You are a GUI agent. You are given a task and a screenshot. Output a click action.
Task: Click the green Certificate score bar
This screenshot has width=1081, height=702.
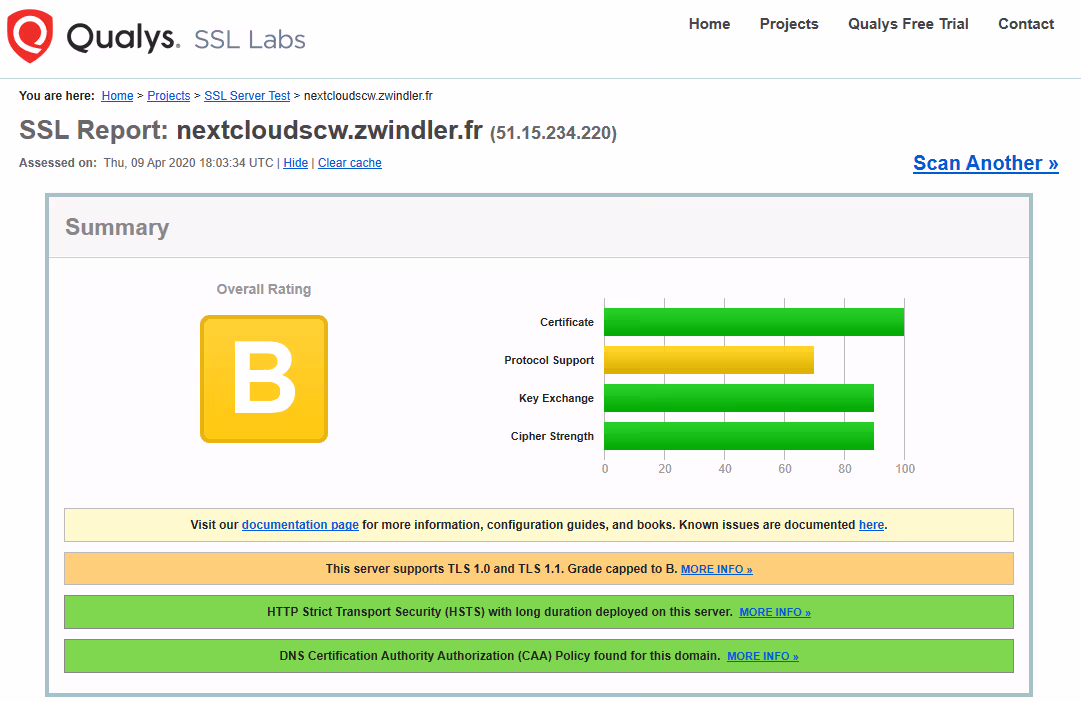pos(754,322)
